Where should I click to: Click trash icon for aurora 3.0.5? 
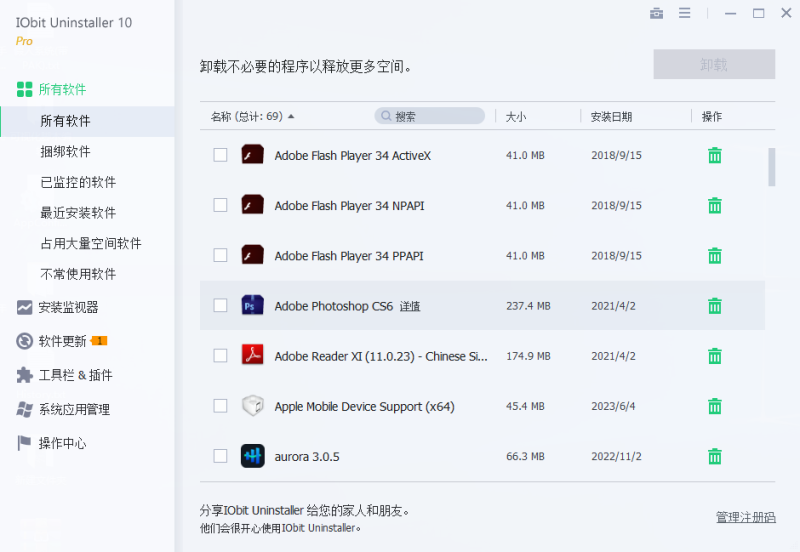tap(715, 456)
